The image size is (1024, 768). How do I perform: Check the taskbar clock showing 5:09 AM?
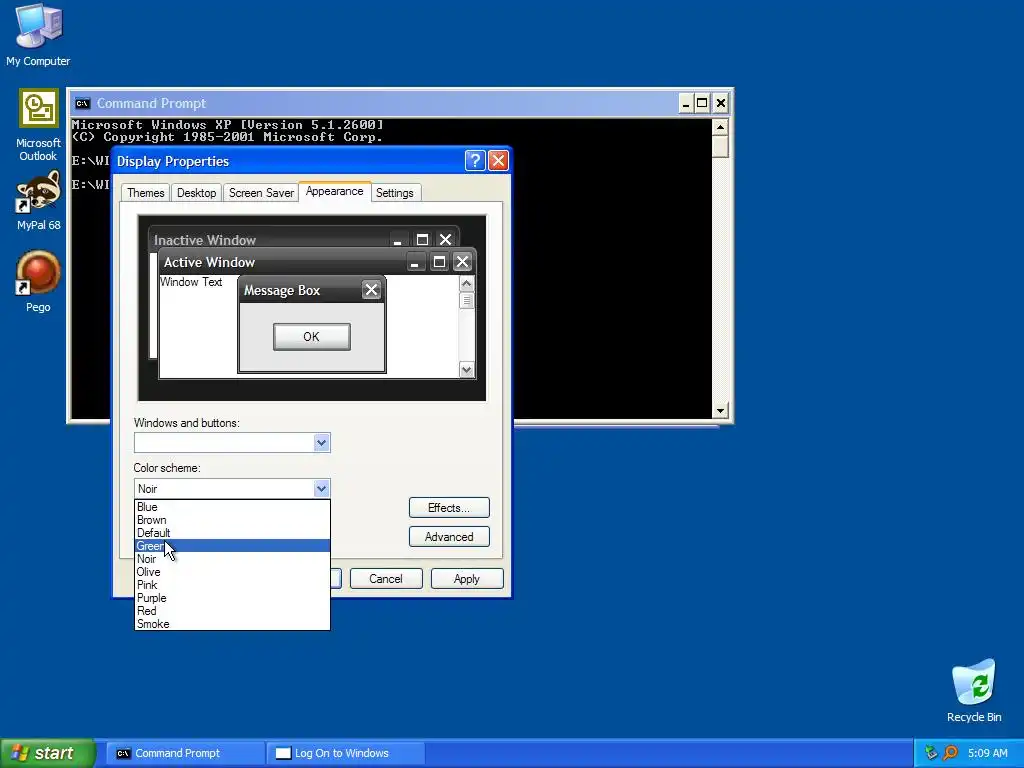point(987,753)
